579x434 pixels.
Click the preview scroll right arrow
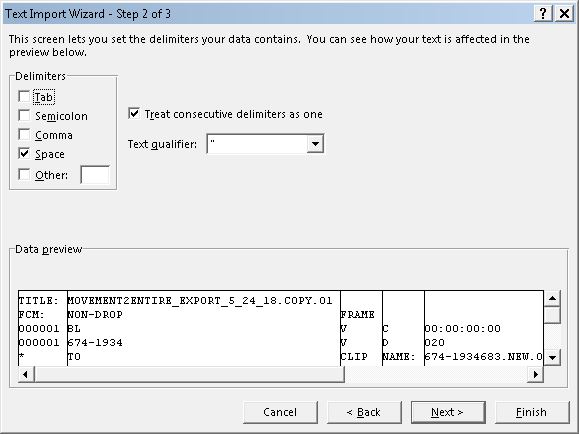(x=535, y=375)
